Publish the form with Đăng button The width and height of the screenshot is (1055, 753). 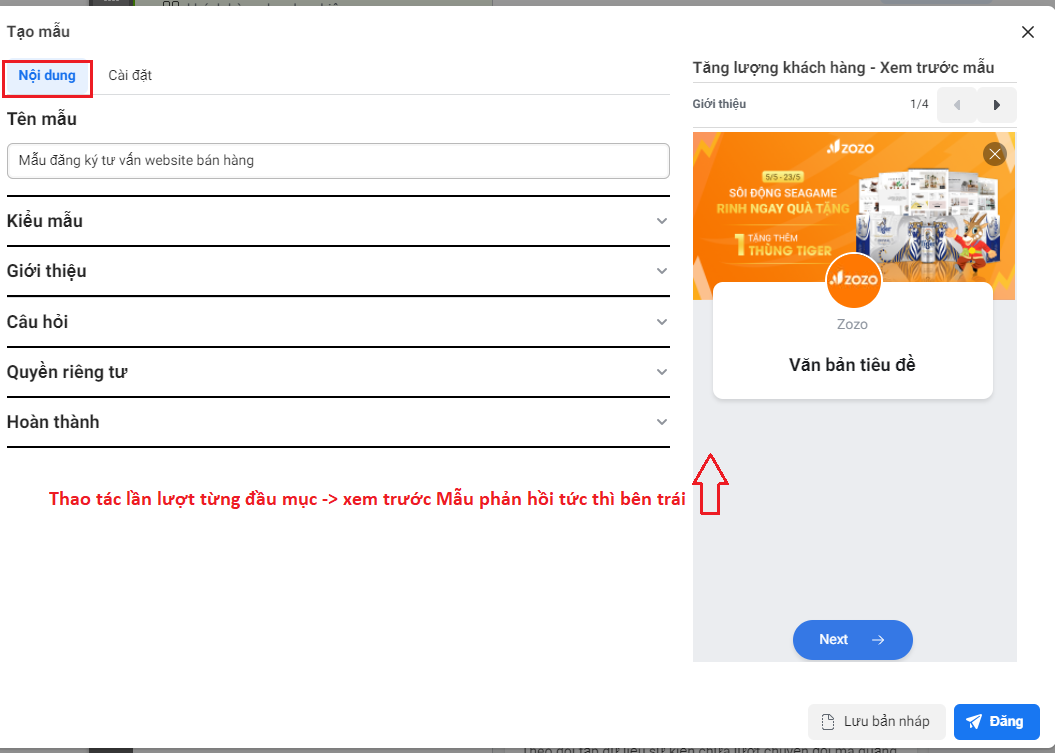tap(996, 722)
